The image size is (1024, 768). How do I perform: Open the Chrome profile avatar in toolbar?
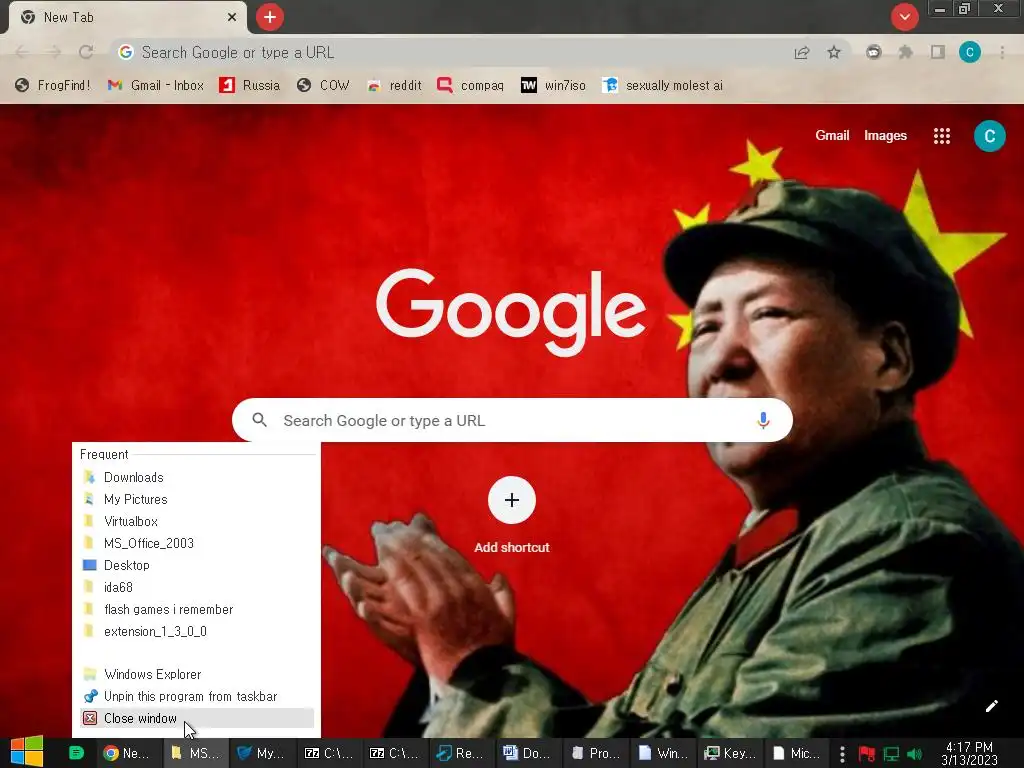pyautogui.click(x=970, y=52)
